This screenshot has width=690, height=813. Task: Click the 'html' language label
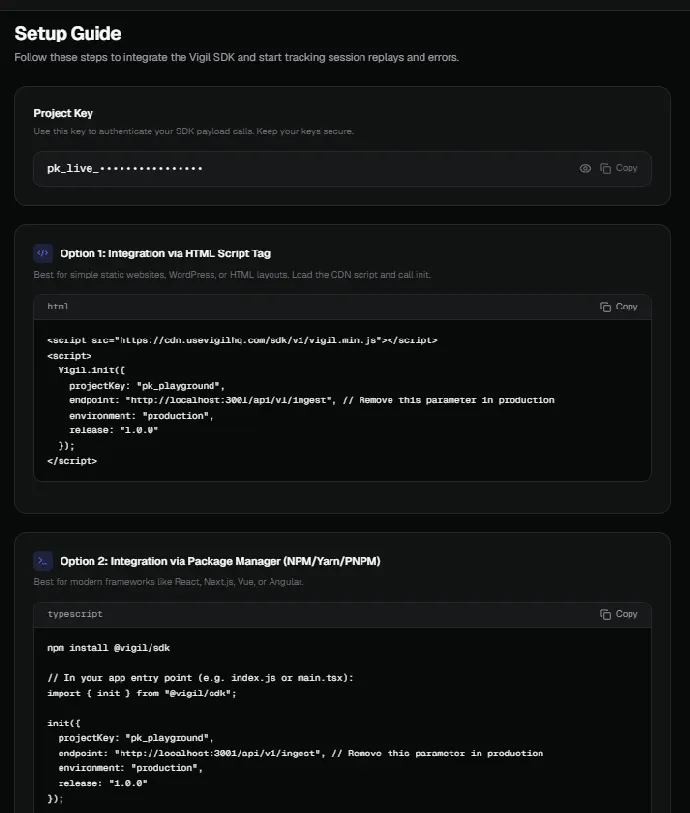click(58, 306)
